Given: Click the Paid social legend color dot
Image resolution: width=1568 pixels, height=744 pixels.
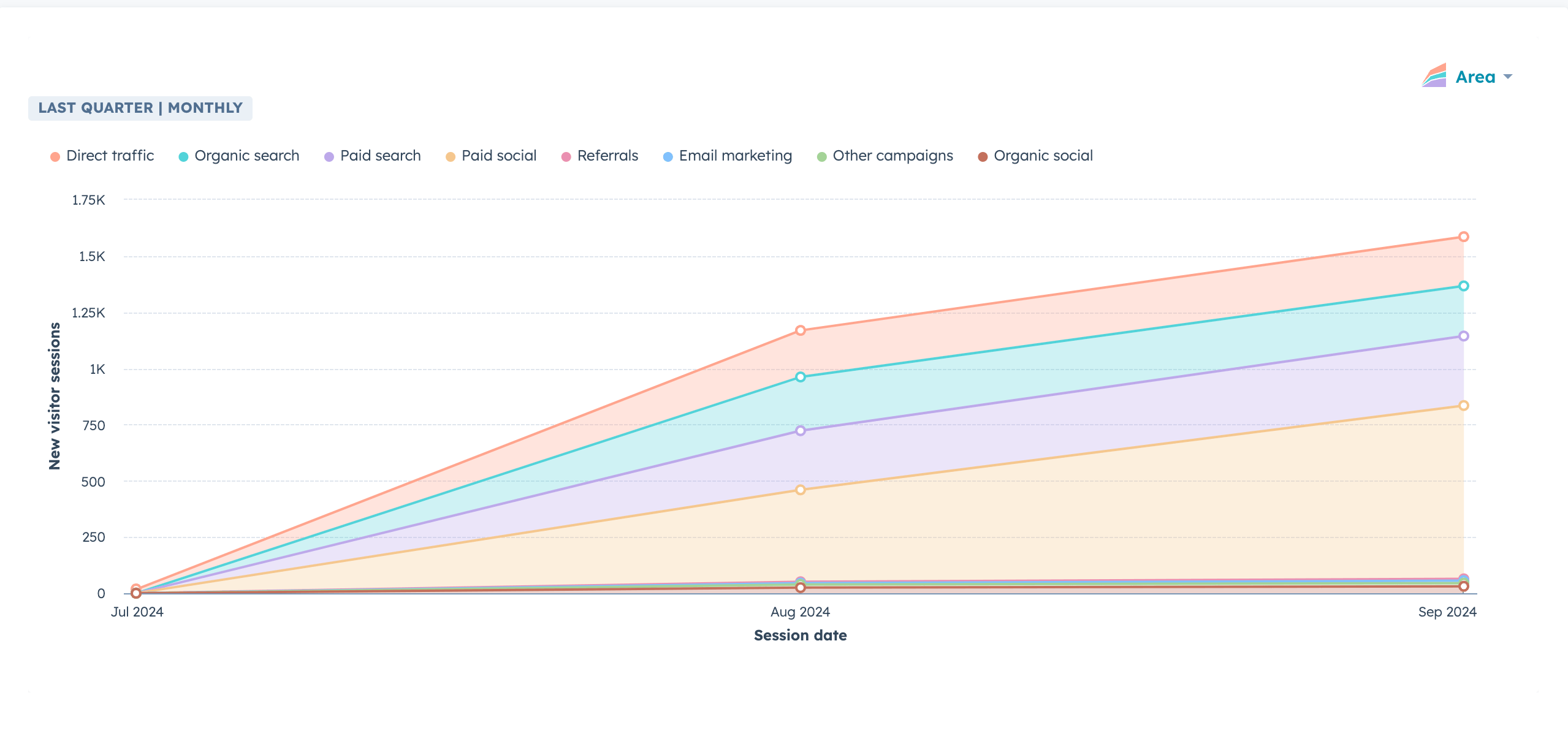Looking at the screenshot, I should coord(451,157).
